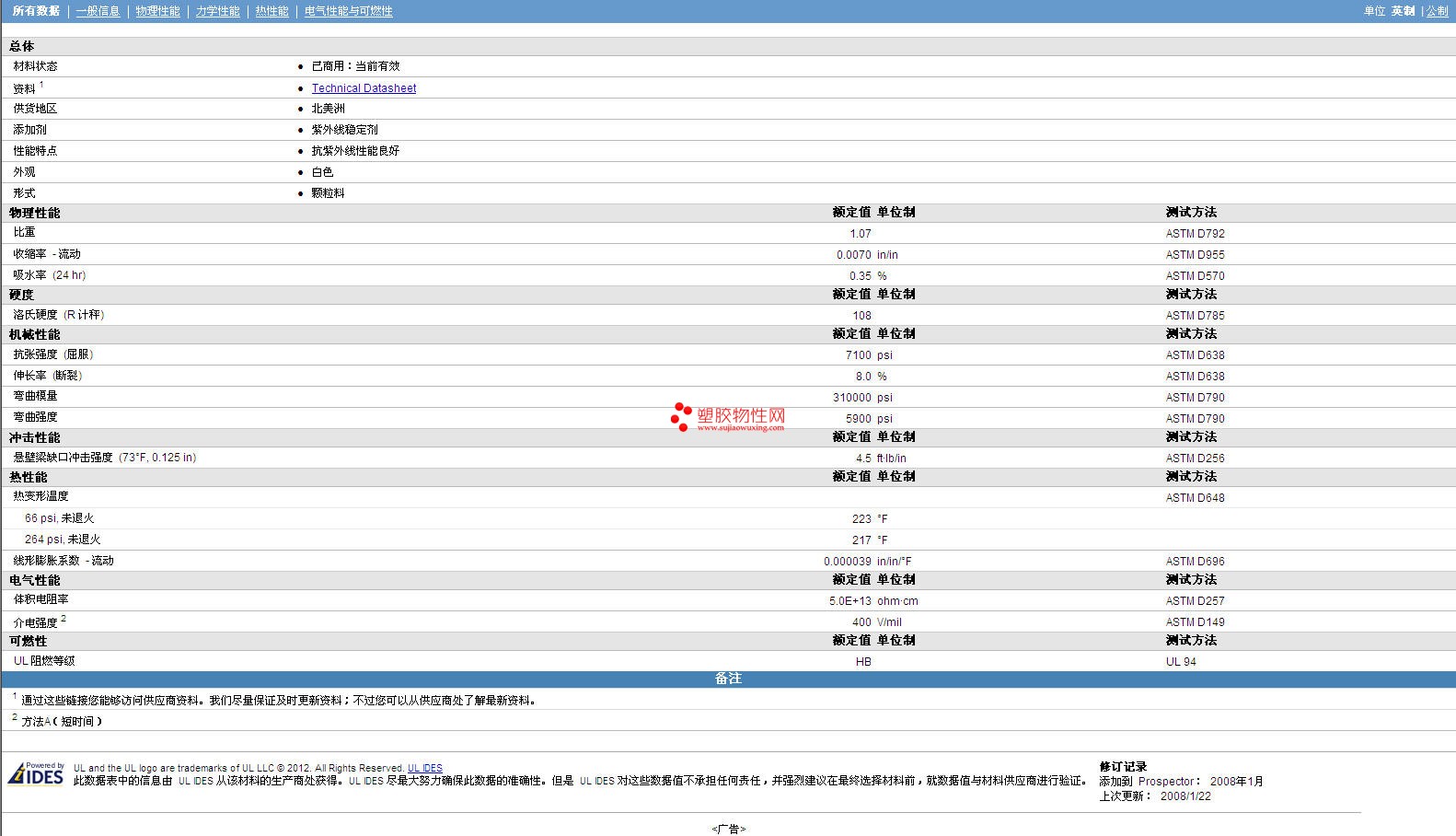This screenshot has height=836, width=1456.
Task: Click 供货地区 value 北美洲
Action: coord(328,109)
